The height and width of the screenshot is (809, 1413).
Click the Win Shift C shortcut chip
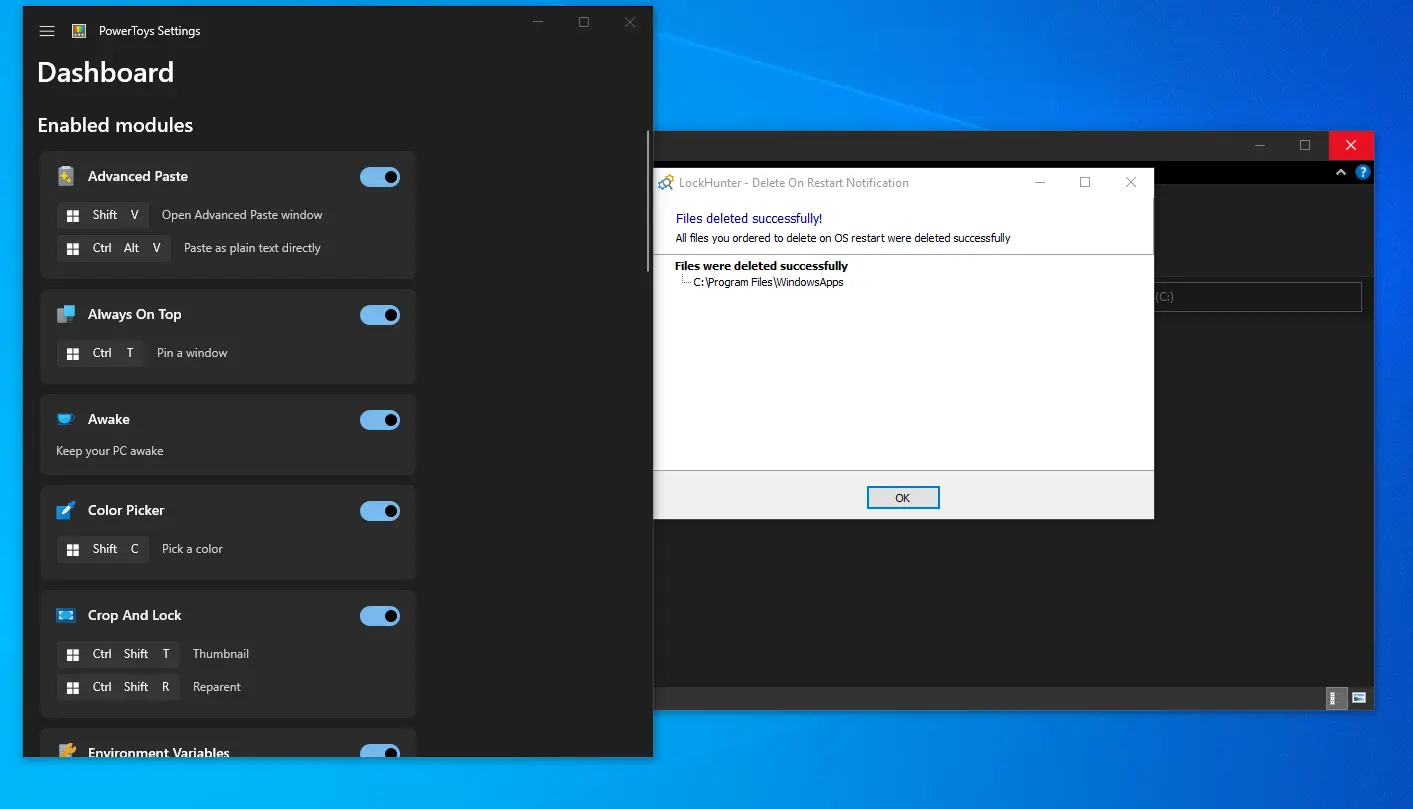point(103,549)
